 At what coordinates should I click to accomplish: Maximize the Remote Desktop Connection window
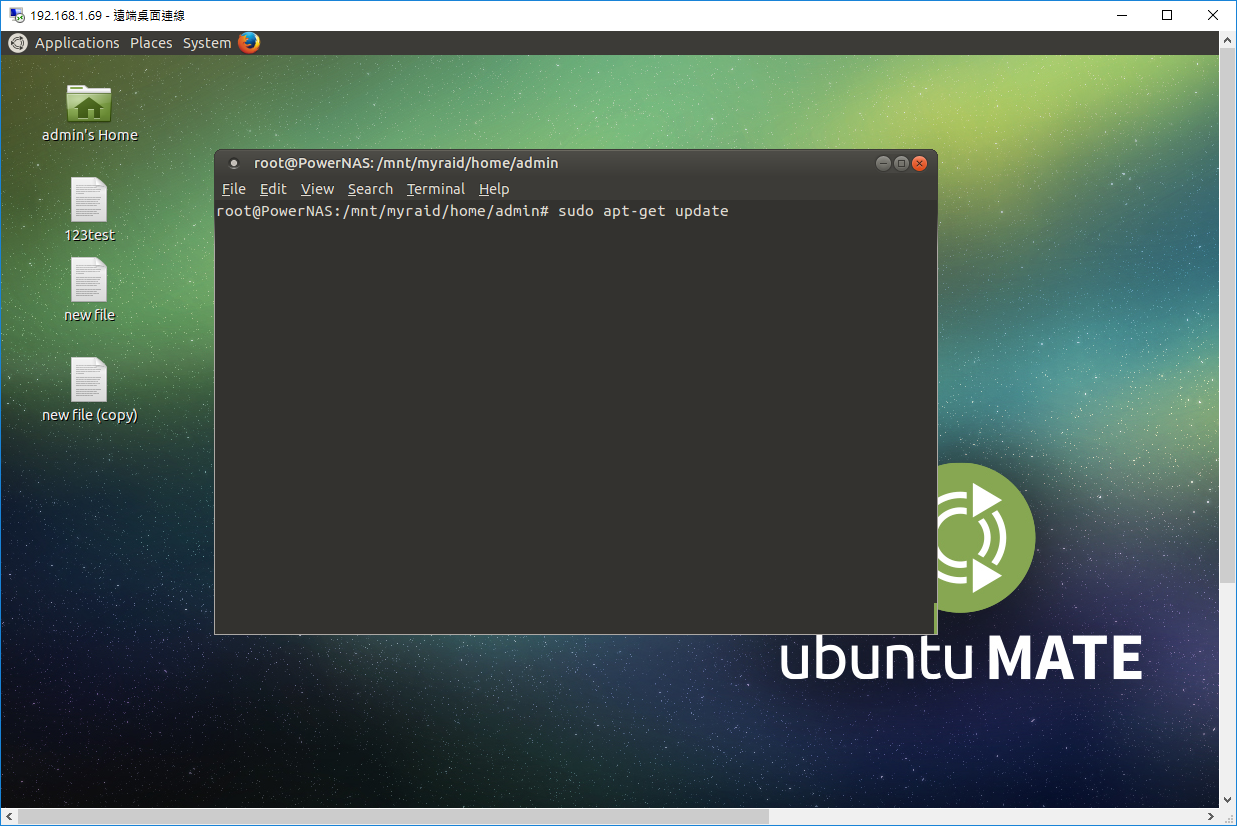pos(1167,15)
